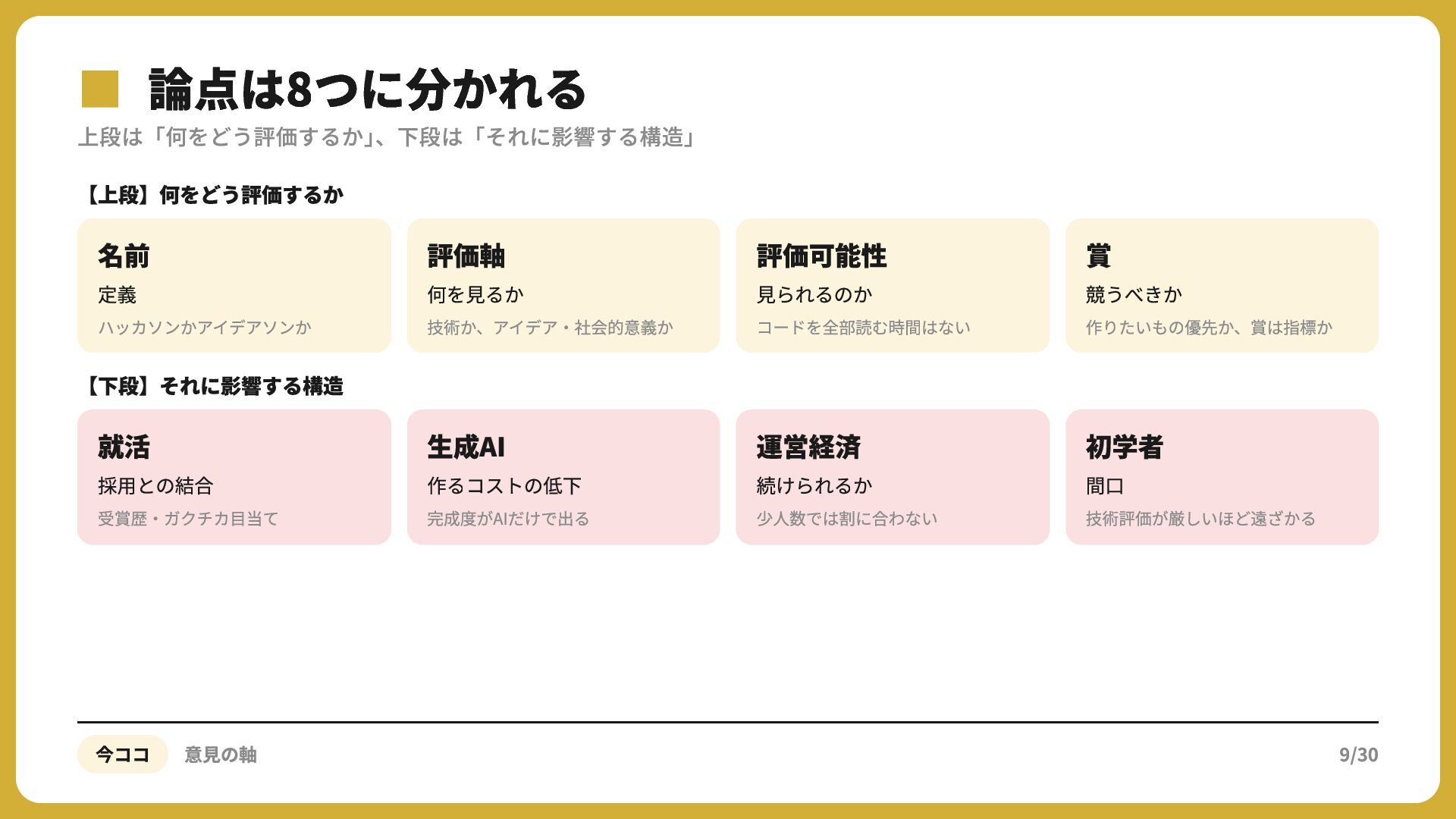1456x819 pixels.
Task: Click the 9/30 page number
Action: point(1358,755)
